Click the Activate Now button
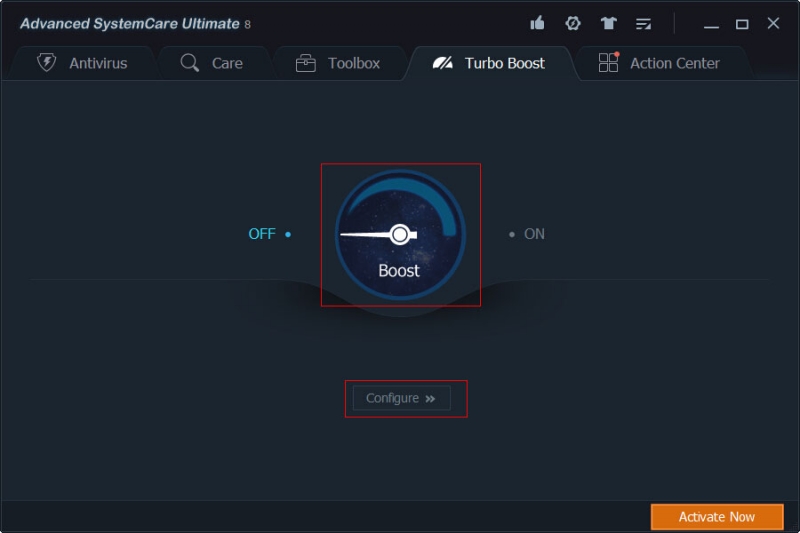 pos(717,517)
